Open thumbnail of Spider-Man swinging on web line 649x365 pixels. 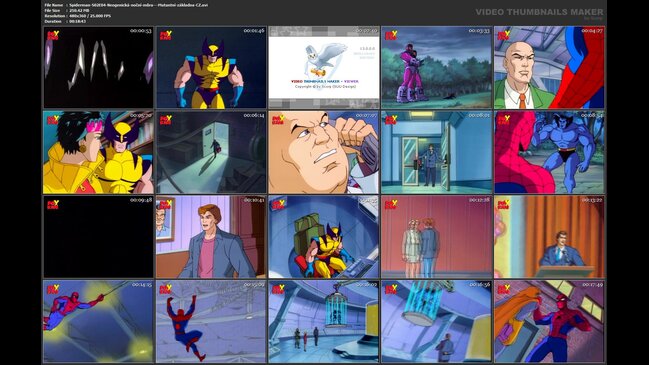[x=98, y=322]
